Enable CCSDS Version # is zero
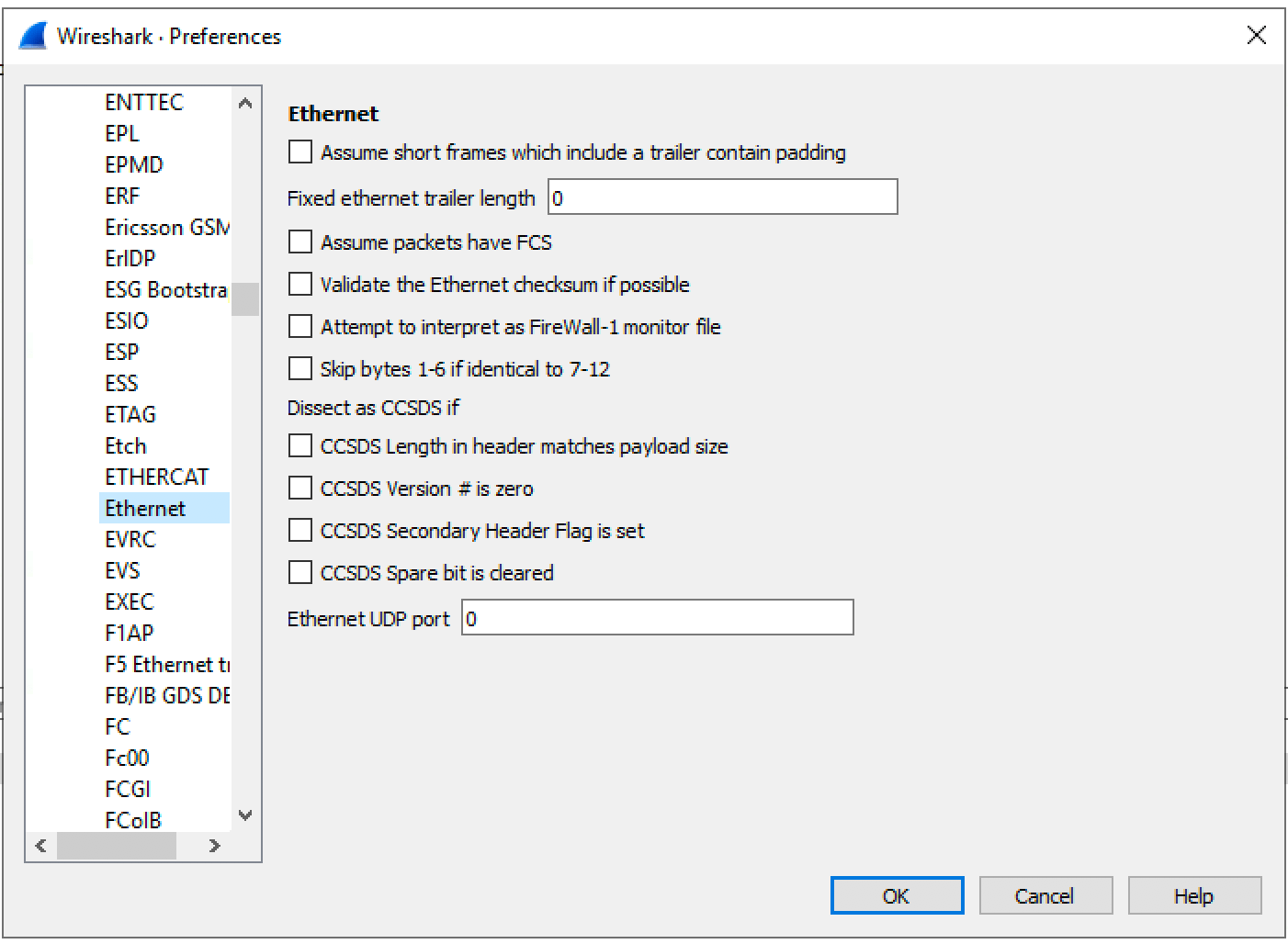Image resolution: width=1288 pixels, height=944 pixels. pos(299,488)
